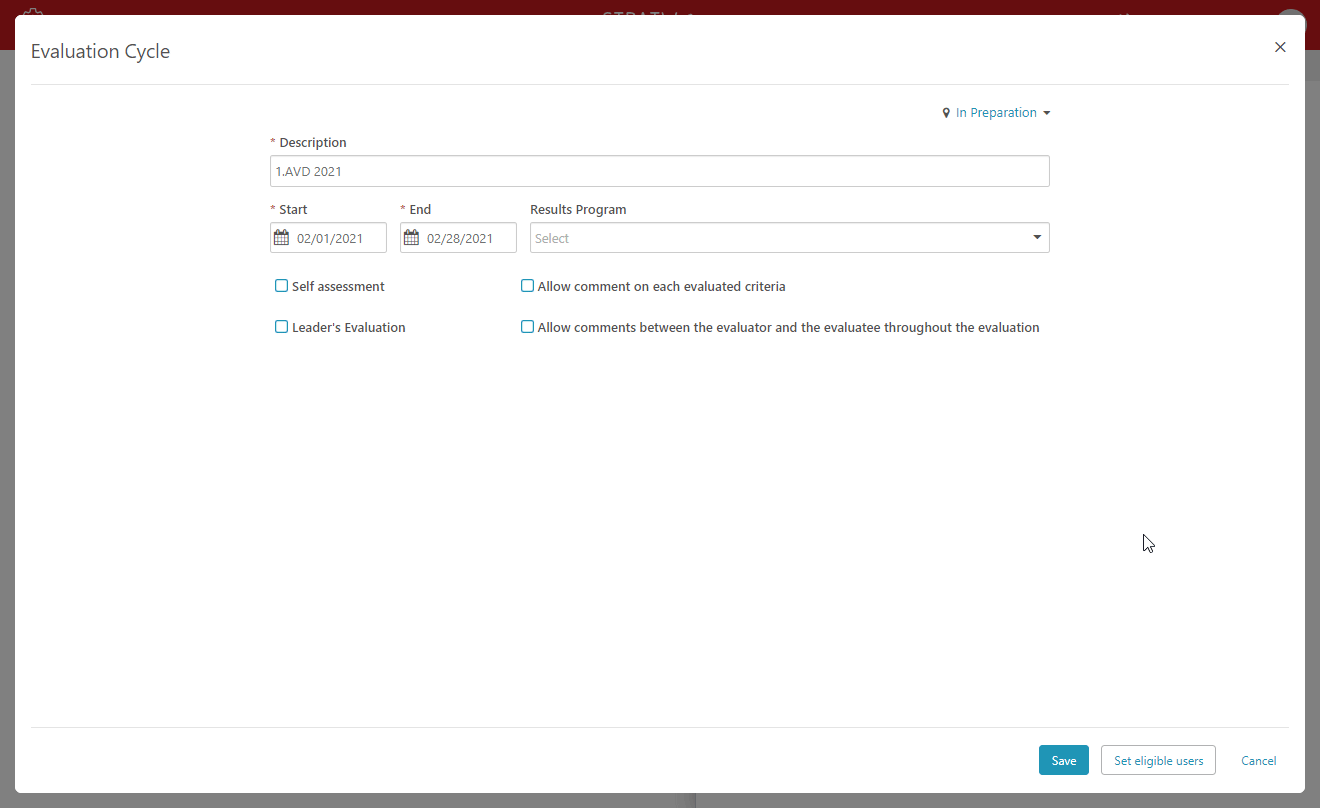Open the Results Program select box
The image size is (1320, 808).
[x=780, y=238]
